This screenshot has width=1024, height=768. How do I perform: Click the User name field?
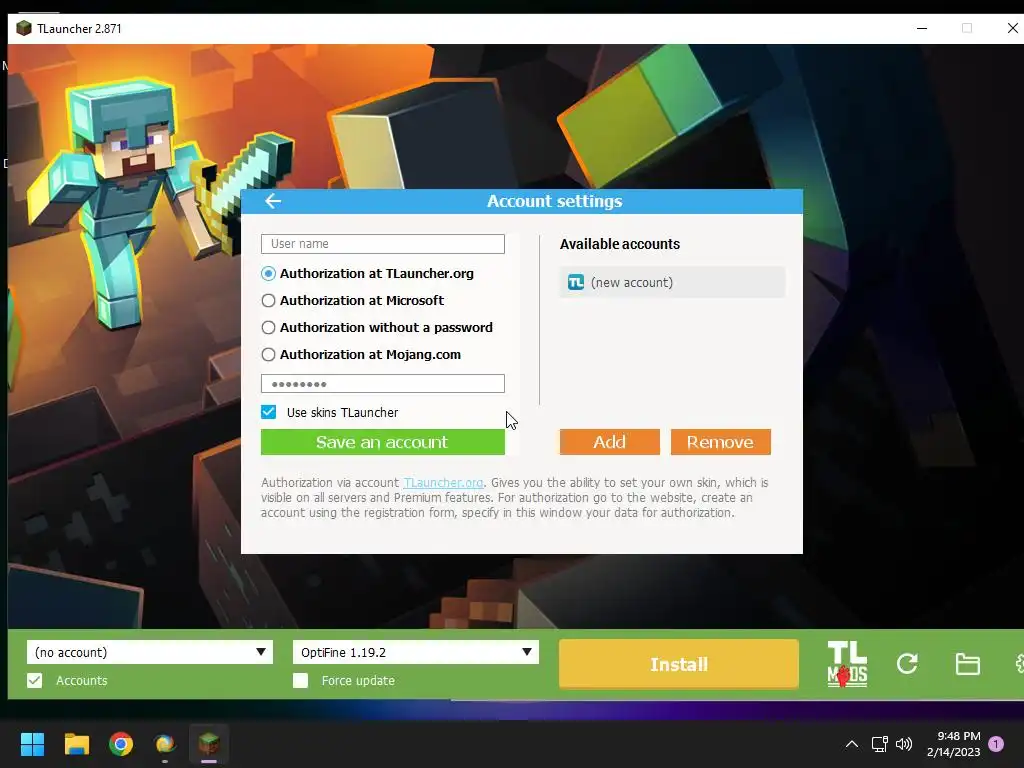click(383, 244)
